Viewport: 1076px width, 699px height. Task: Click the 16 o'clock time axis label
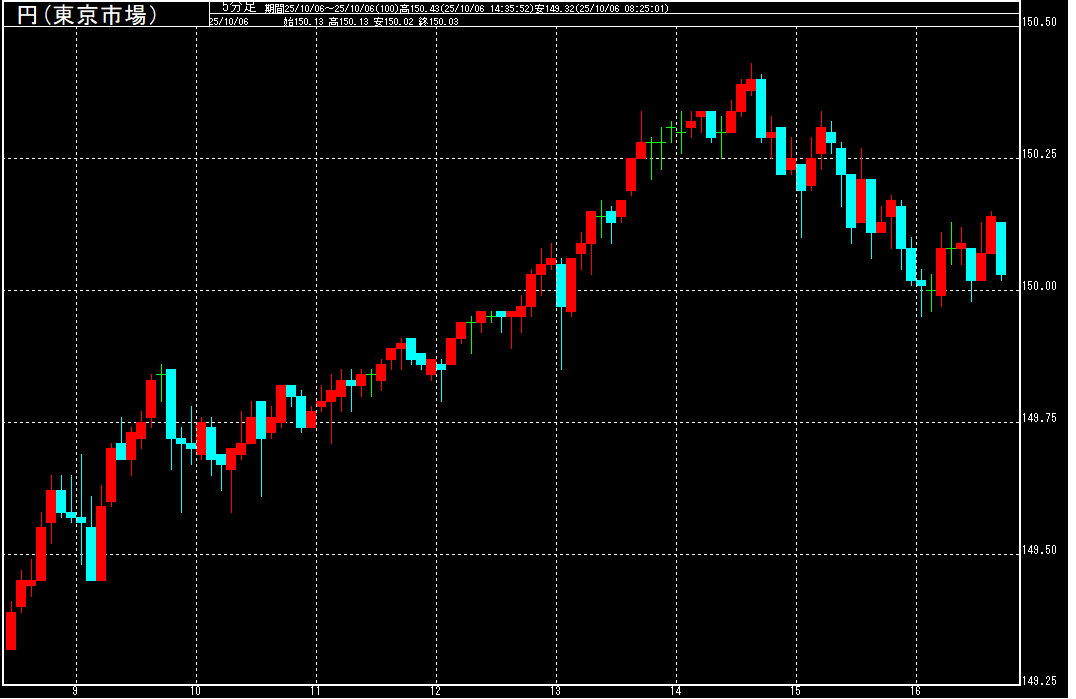point(916,691)
